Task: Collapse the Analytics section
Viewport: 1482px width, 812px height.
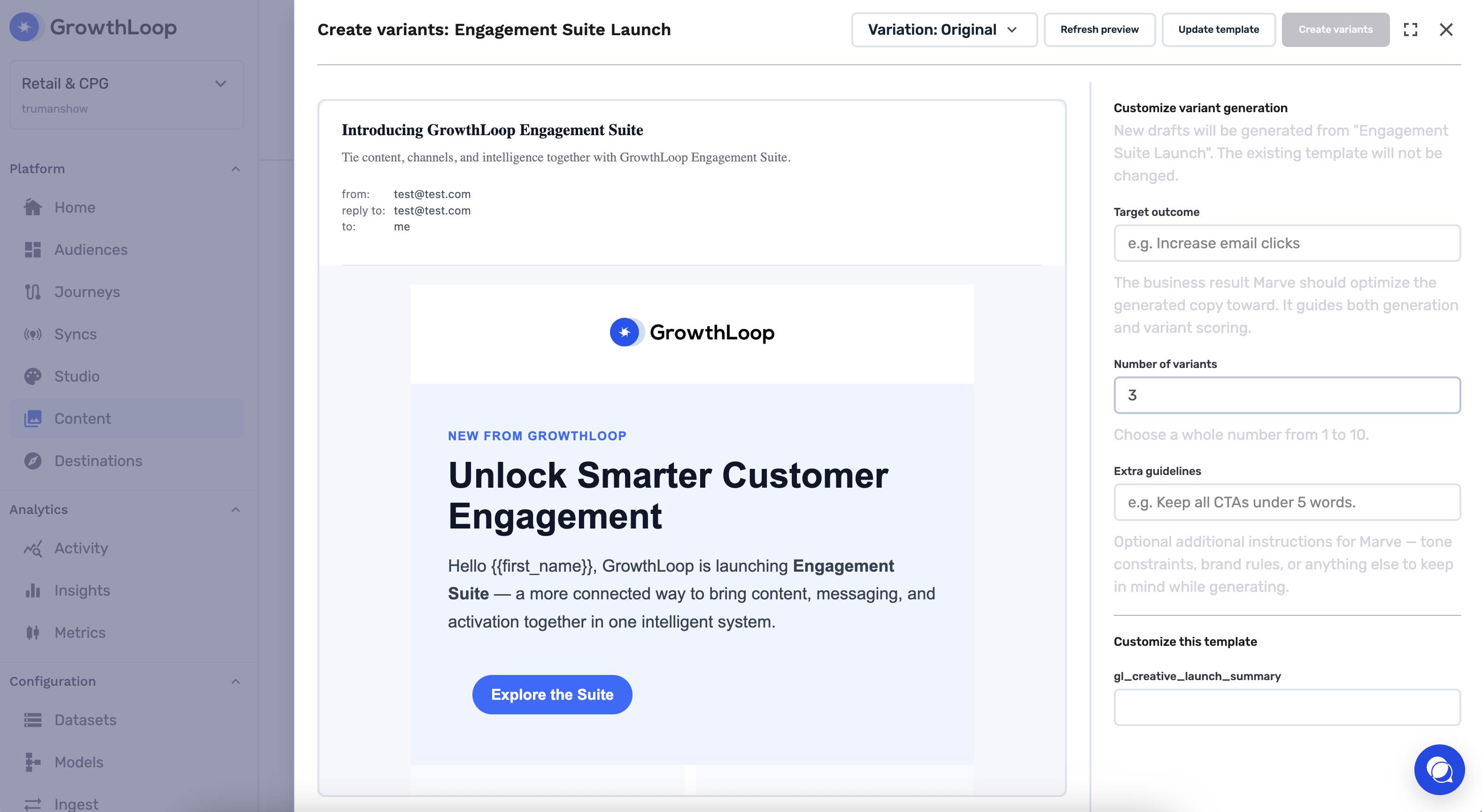Action: point(235,510)
